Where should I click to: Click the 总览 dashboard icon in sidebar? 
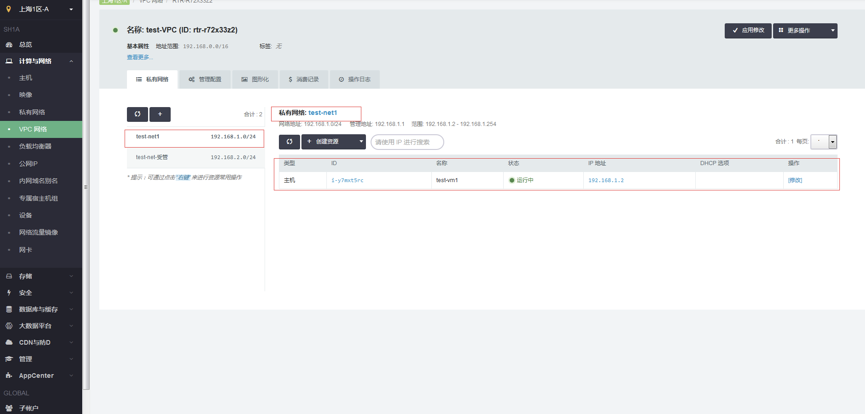pyautogui.click(x=9, y=45)
